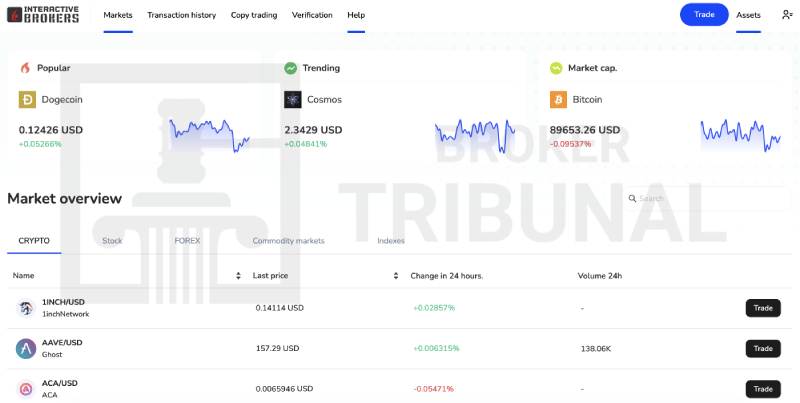This screenshot has width=800, height=403.
Task: Open the Markets menu item
Action: (118, 15)
